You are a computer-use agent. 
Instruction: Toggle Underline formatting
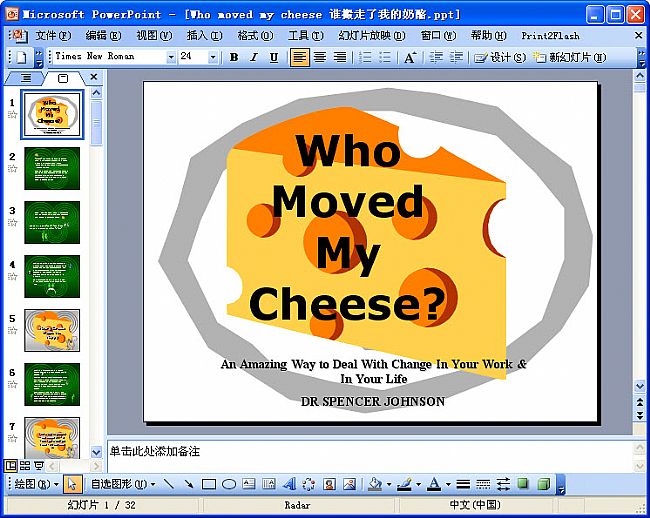click(x=274, y=57)
